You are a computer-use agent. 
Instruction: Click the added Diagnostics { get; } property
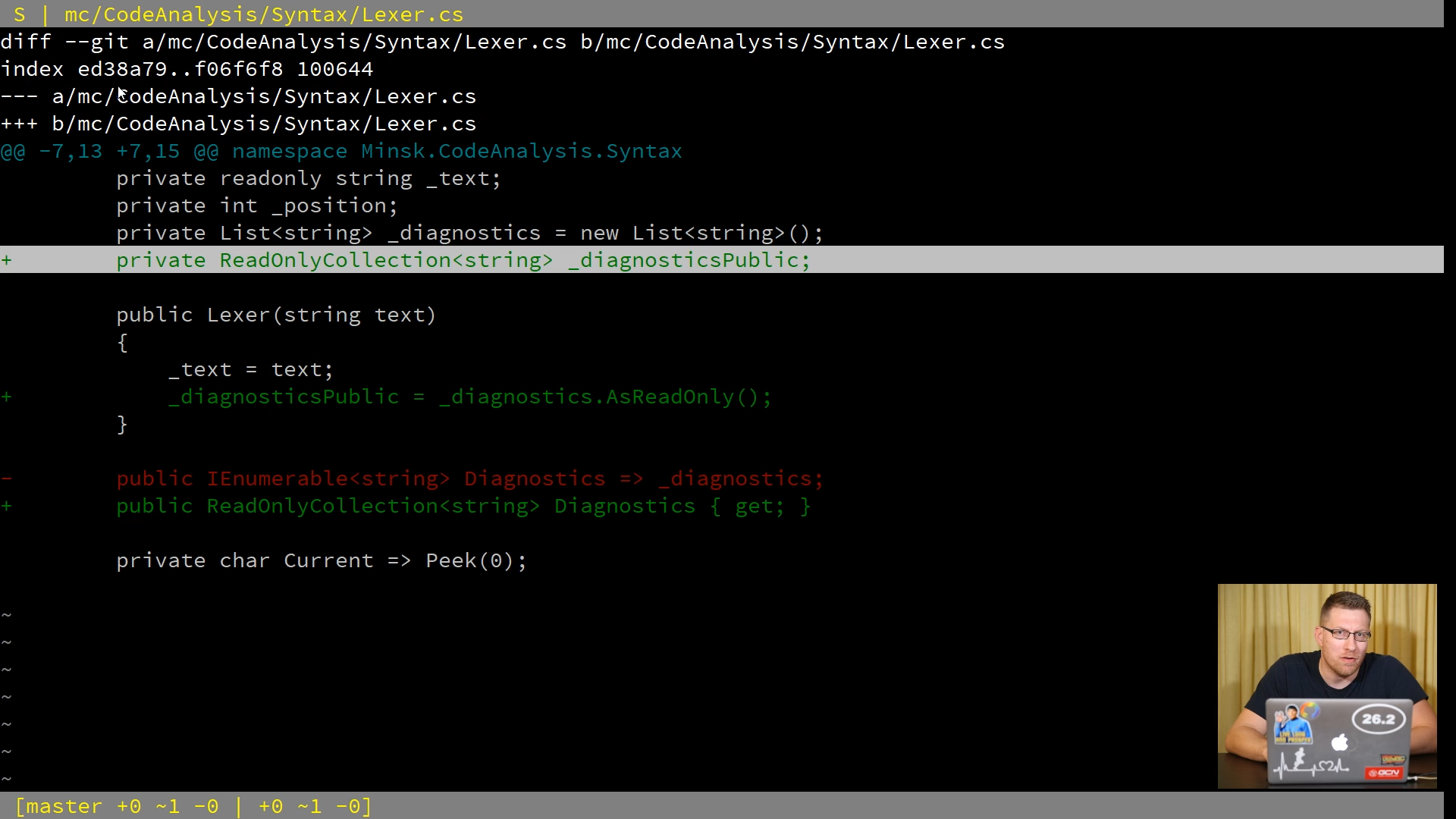coord(682,507)
